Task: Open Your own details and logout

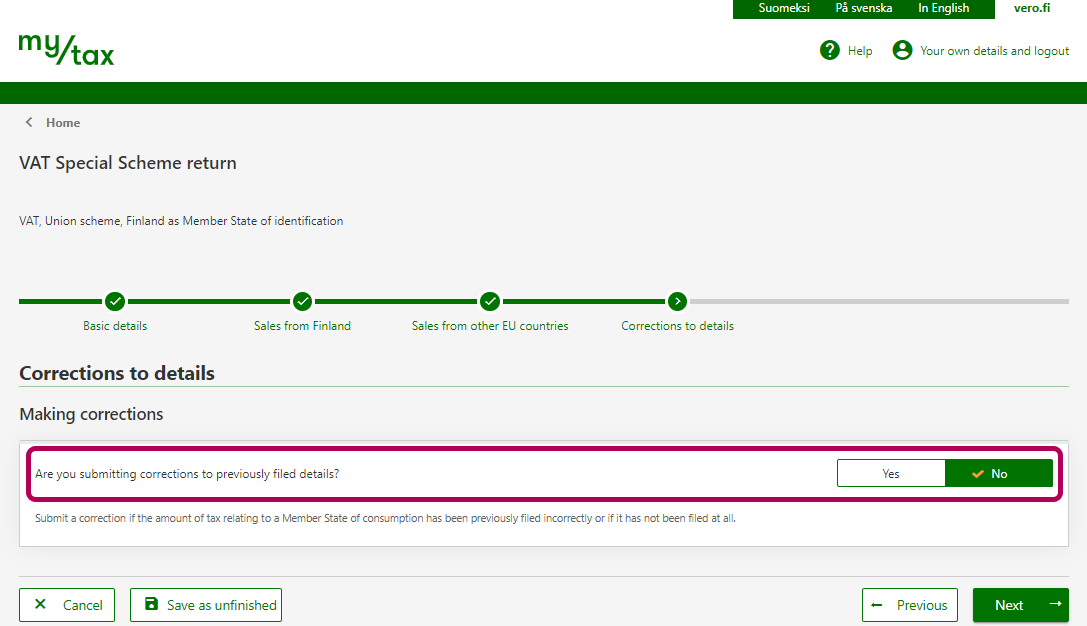Action: click(994, 51)
